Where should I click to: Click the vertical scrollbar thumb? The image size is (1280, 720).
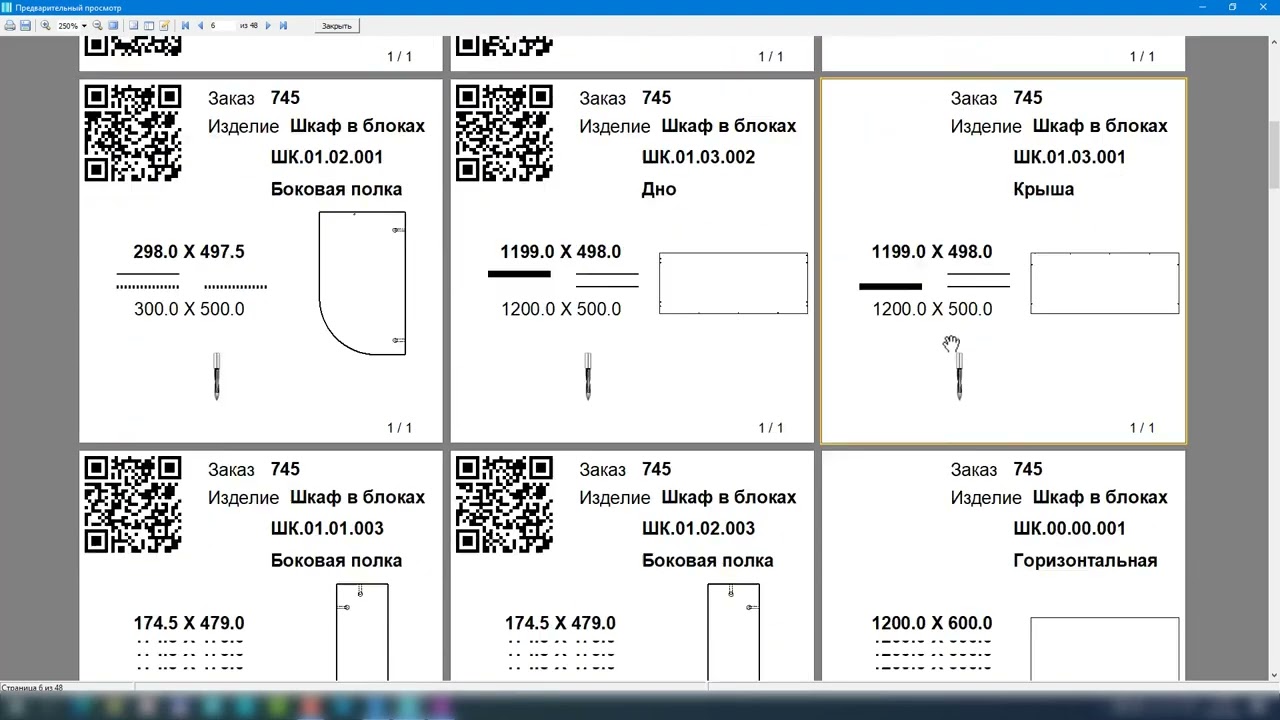click(1273, 153)
